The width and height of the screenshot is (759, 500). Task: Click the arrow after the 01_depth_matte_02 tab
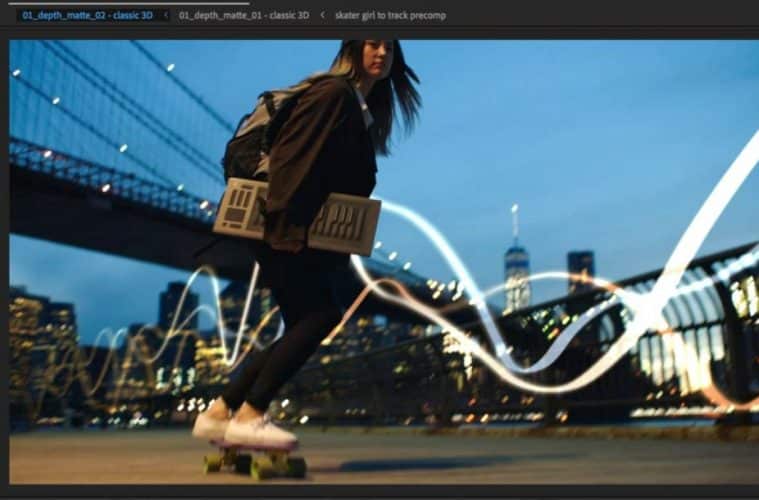(166, 16)
